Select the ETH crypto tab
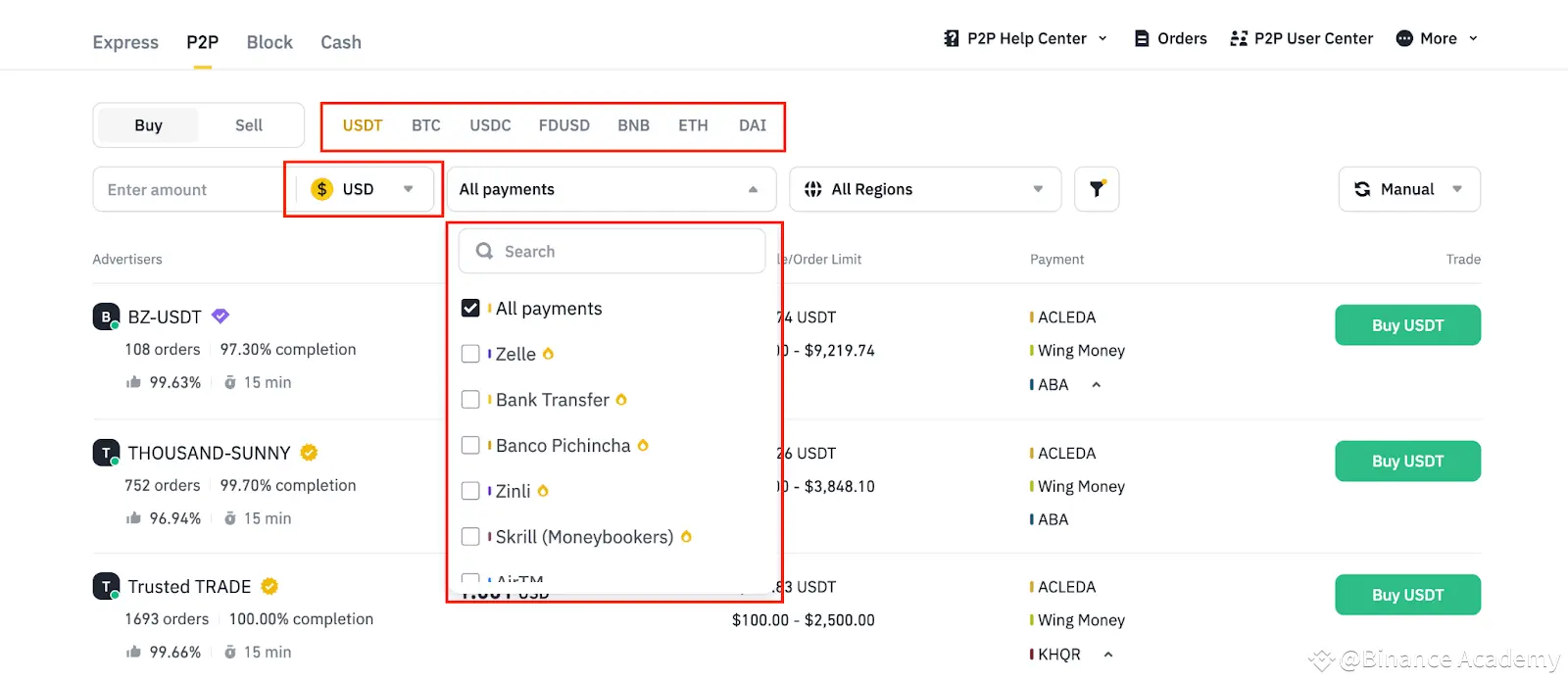 [x=693, y=125]
